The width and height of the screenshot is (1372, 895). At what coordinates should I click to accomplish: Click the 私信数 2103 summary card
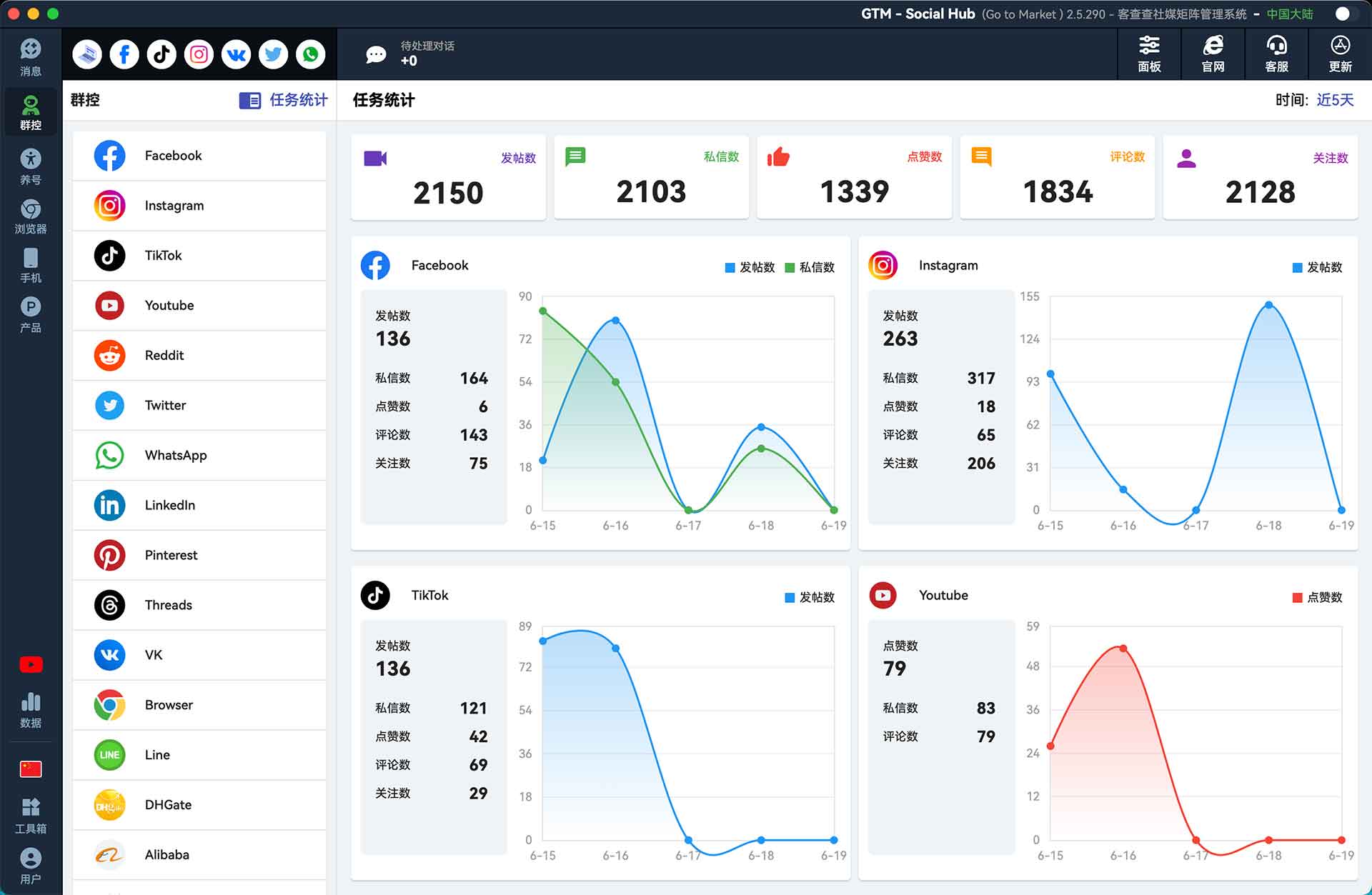tap(651, 177)
